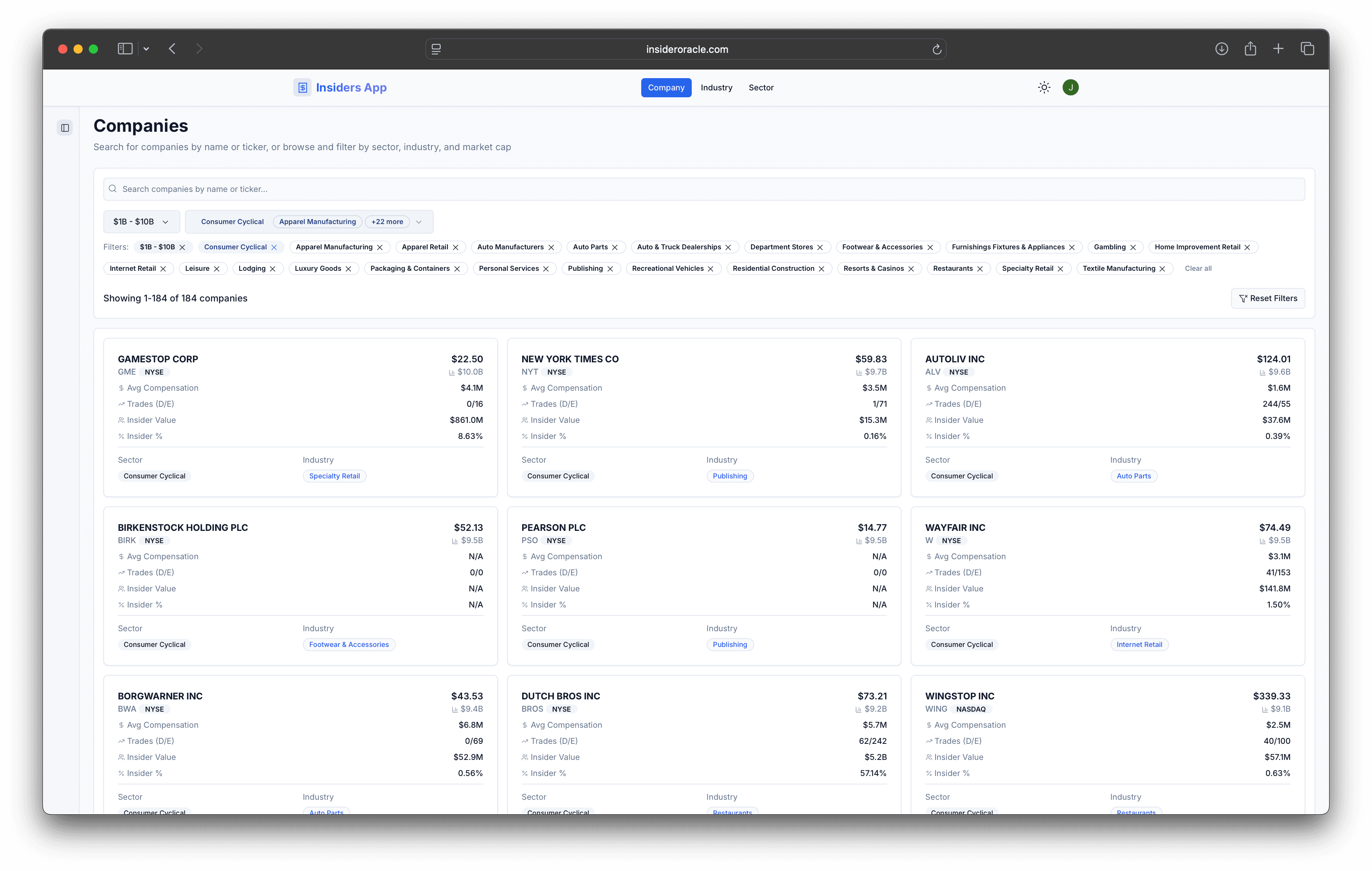Open the $1B - $10B market cap dropdown
This screenshot has height=871, width=1372.
click(x=141, y=222)
